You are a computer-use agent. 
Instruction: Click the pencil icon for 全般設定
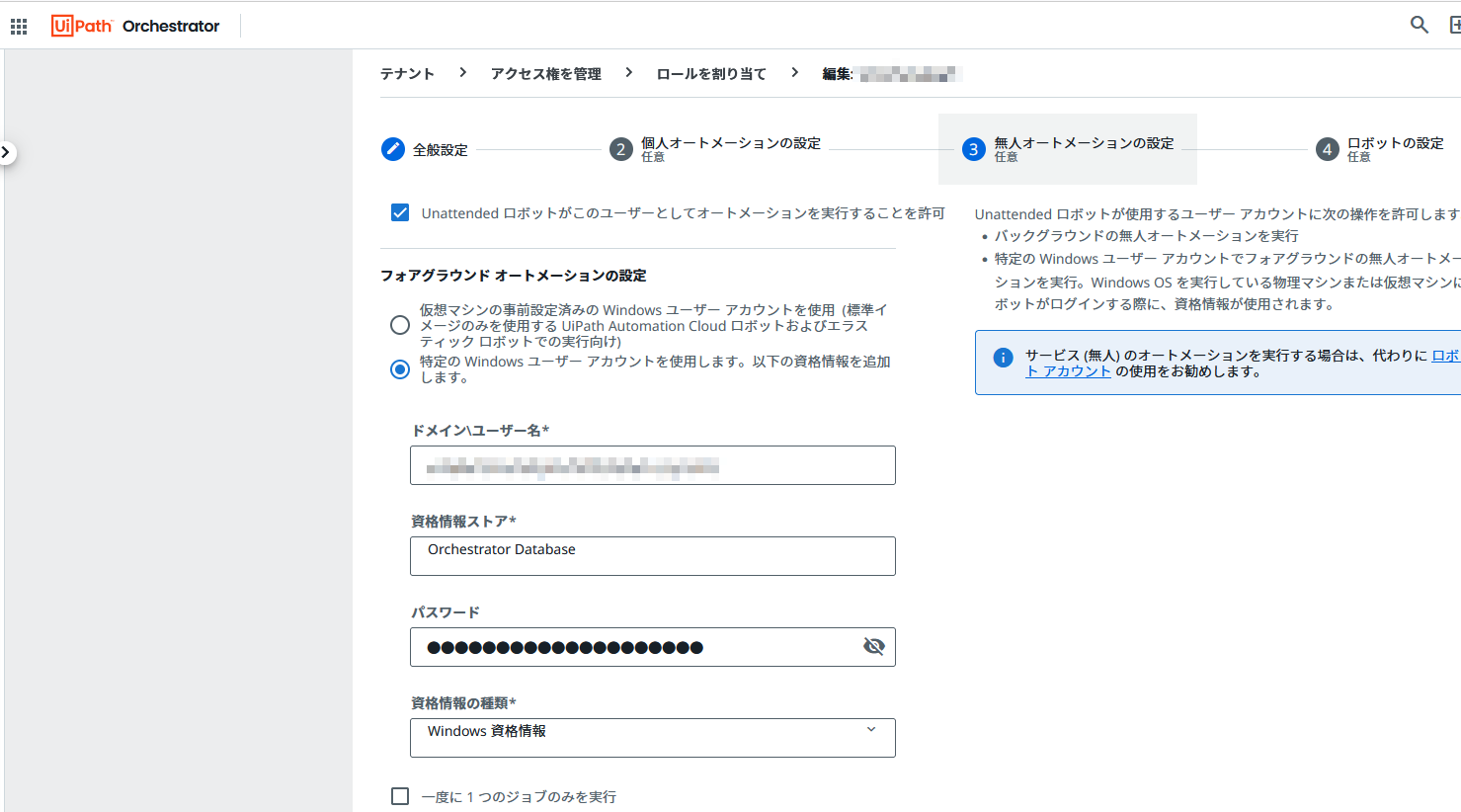(x=393, y=149)
